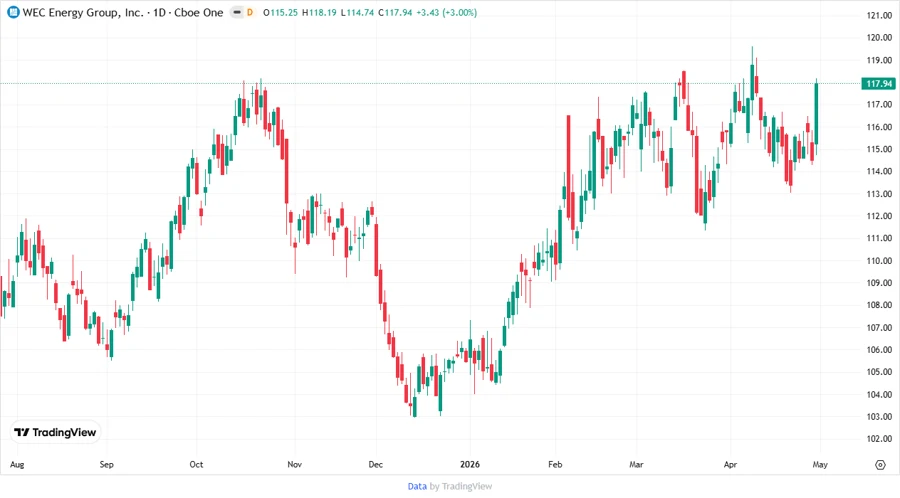
Task: Click the Cboe One exchange label
Action: (x=199, y=13)
